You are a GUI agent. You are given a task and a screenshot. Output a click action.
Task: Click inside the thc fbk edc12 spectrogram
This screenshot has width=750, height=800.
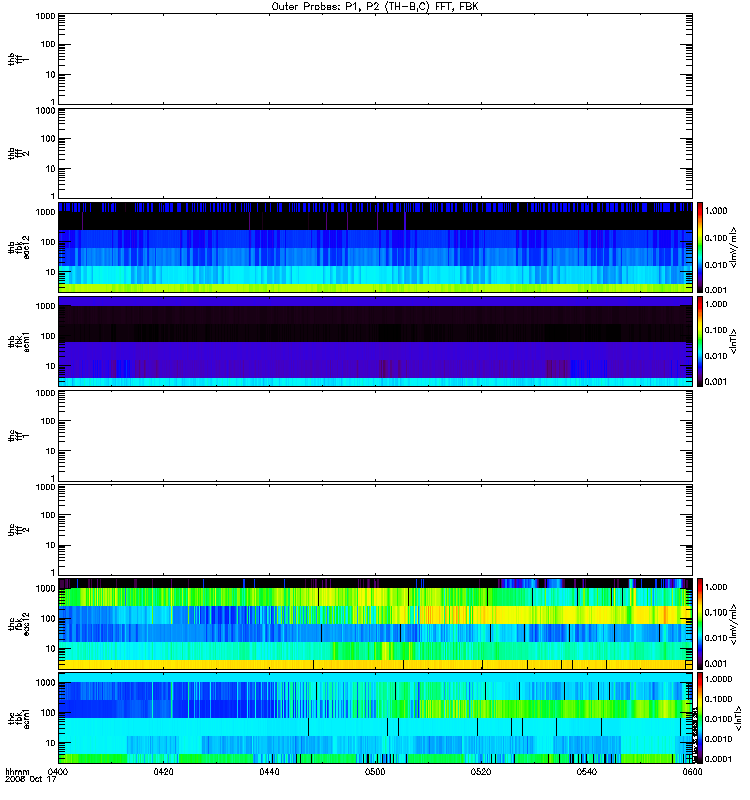click(375, 624)
